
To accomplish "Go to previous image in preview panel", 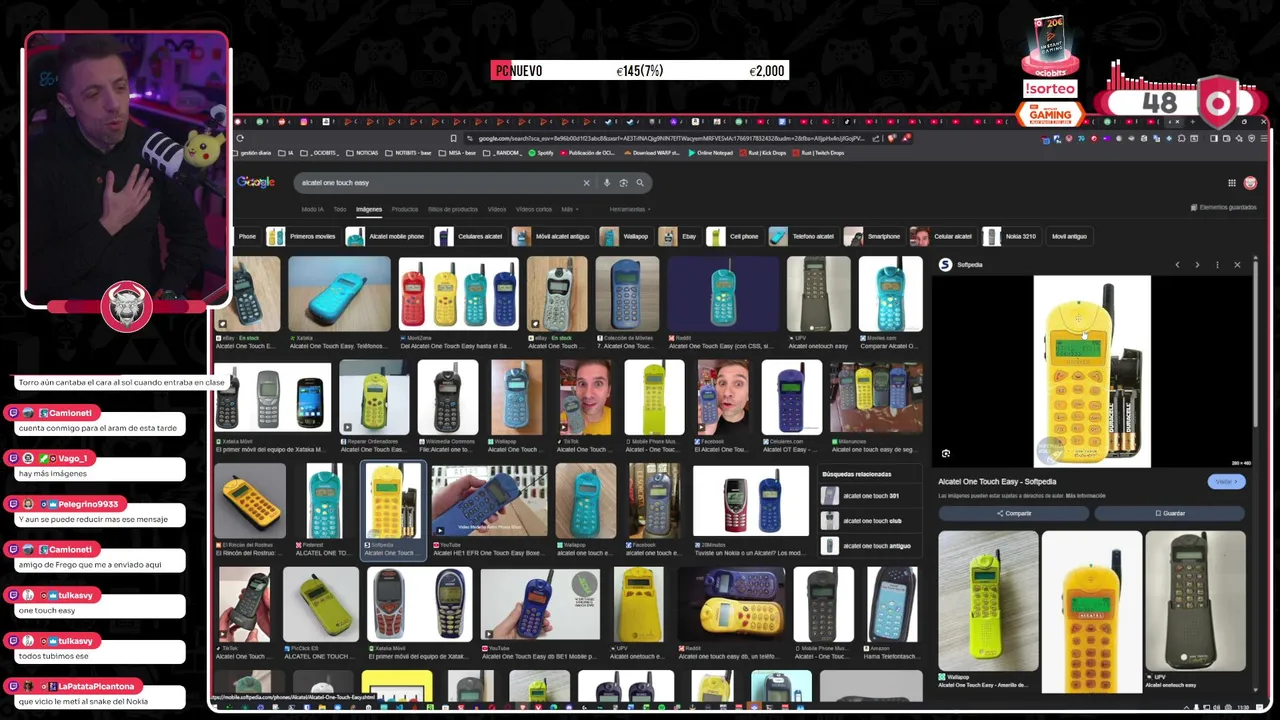I will point(1177,265).
